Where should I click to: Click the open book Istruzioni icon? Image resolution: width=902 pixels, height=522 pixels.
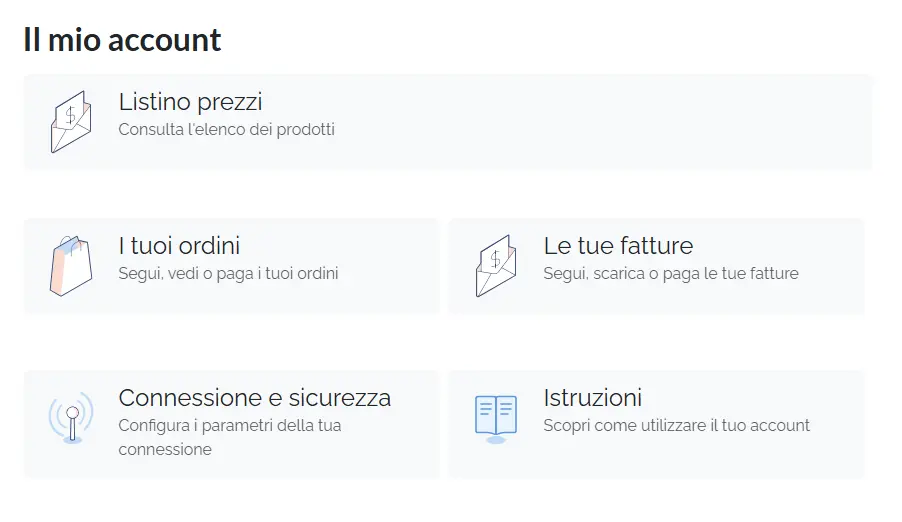coord(496,419)
